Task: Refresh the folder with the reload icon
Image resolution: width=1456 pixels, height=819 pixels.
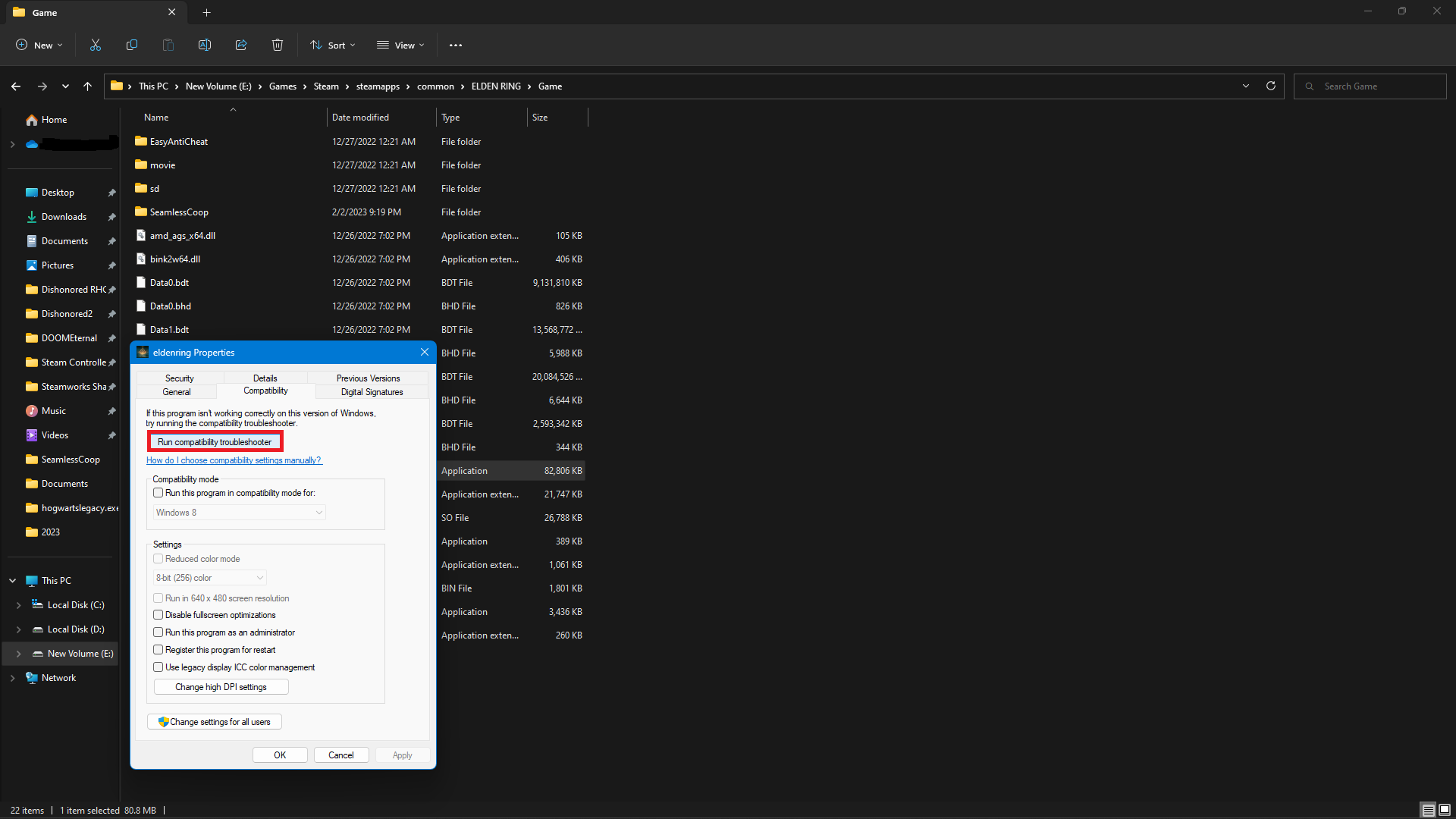Action: click(x=1271, y=86)
